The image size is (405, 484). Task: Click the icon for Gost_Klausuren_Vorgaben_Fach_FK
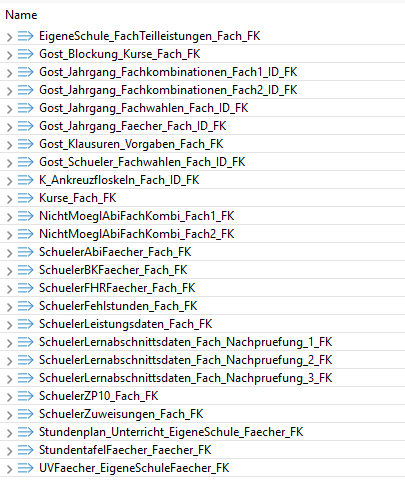26,144
